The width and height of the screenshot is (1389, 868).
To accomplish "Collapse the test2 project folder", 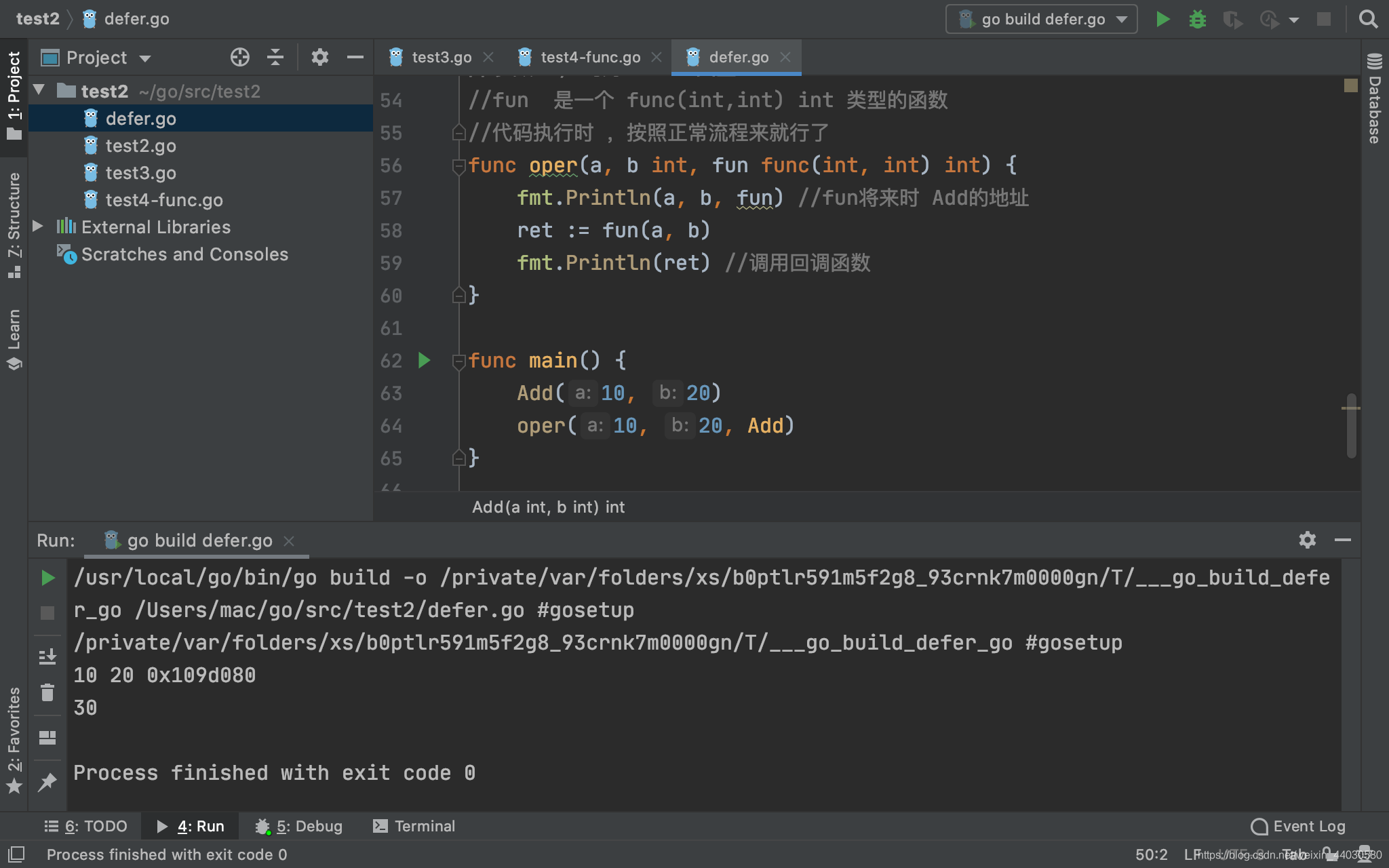I will pos(39,90).
